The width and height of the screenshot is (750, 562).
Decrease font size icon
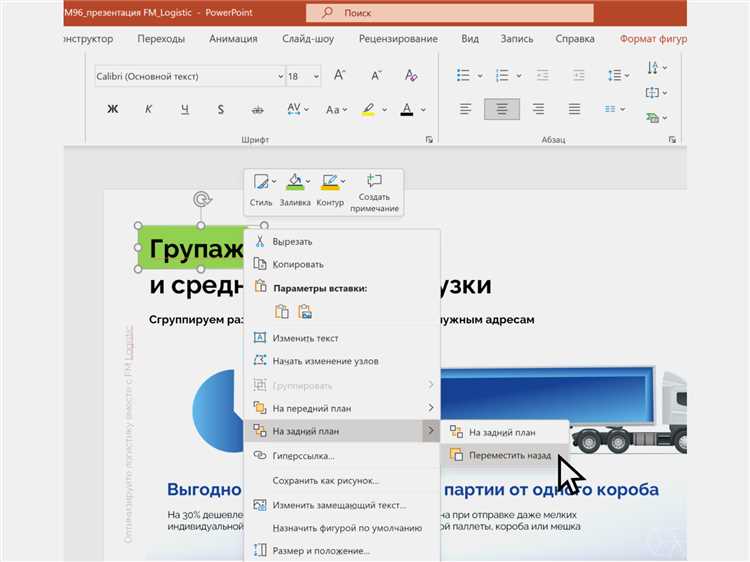click(376, 75)
